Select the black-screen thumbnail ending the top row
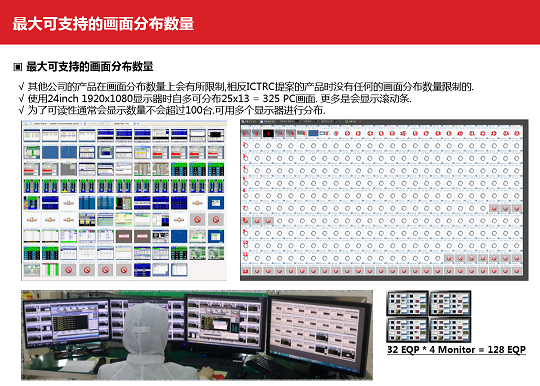Viewport: 540px width, 386px height. (216, 135)
